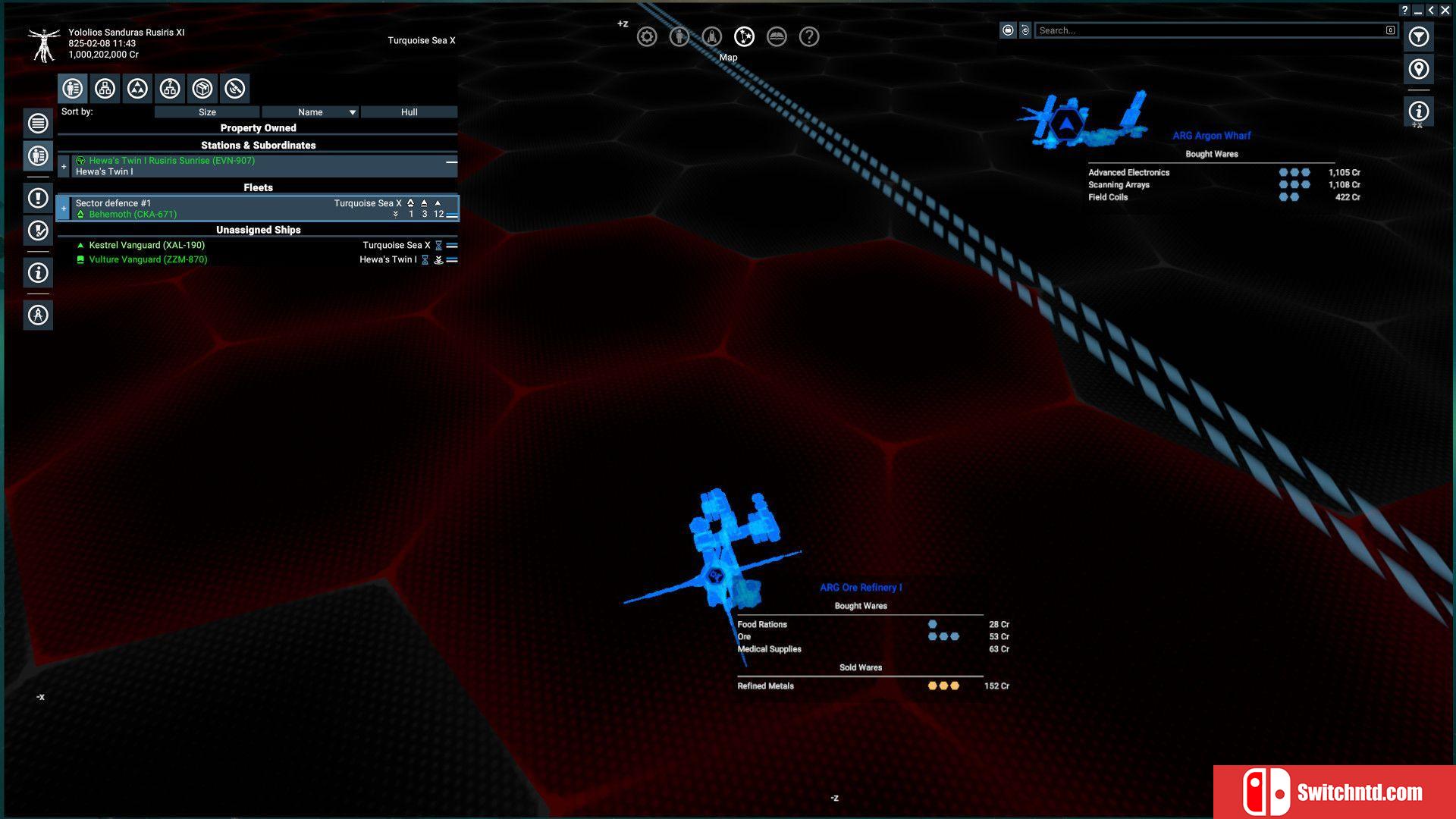This screenshot has height=819, width=1456.
Task: Click Advanced Electronics bought ware row
Action: pyautogui.click(x=1224, y=173)
